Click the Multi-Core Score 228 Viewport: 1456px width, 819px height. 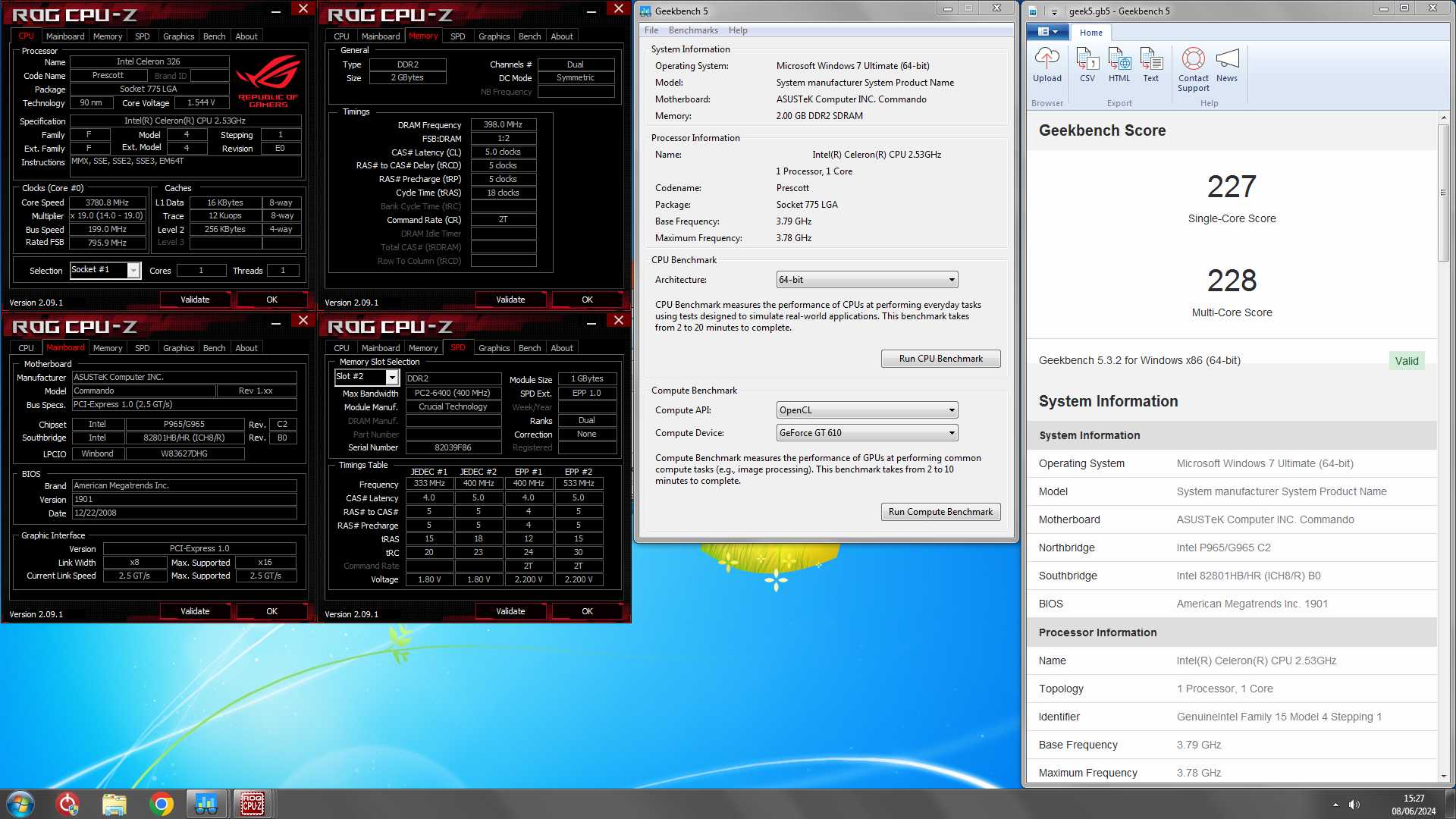[1232, 281]
